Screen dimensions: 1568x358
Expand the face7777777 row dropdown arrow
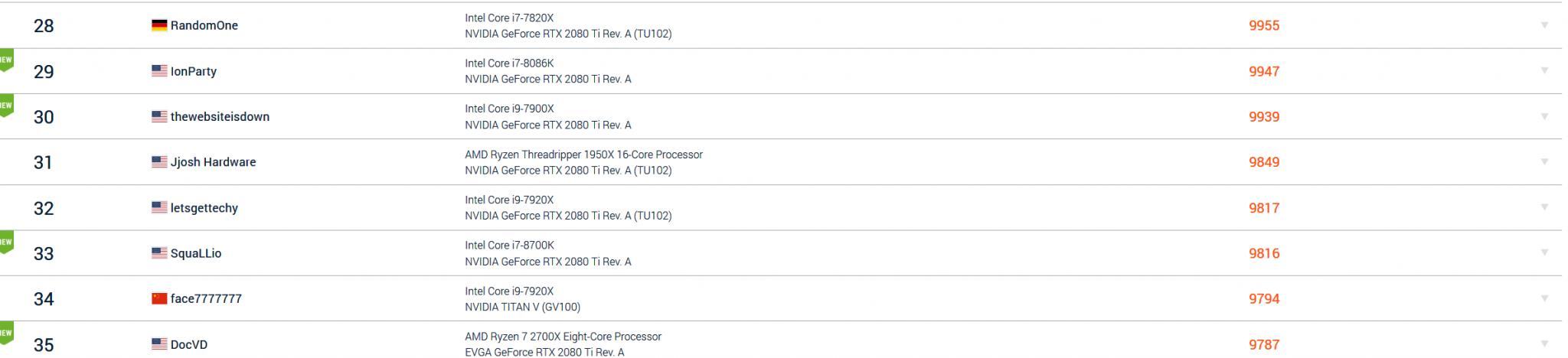[x=1544, y=298]
